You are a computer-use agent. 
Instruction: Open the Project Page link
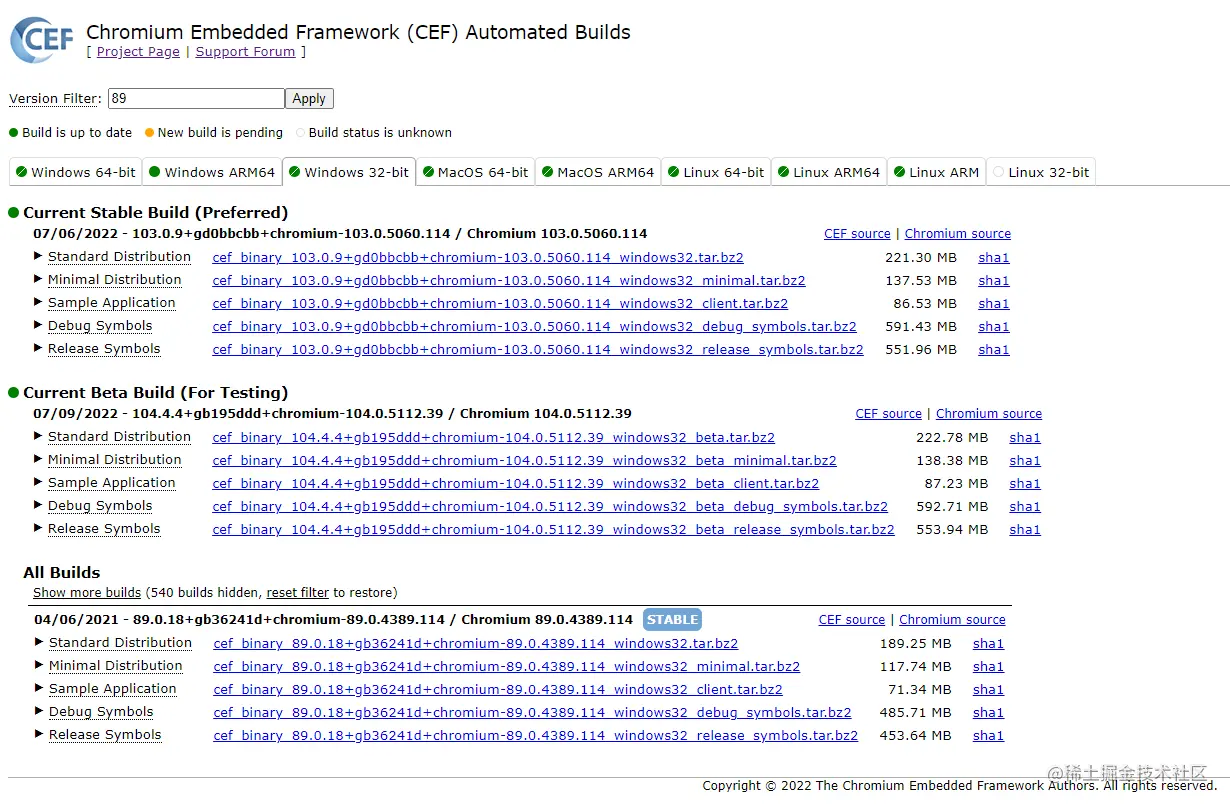click(x=138, y=52)
